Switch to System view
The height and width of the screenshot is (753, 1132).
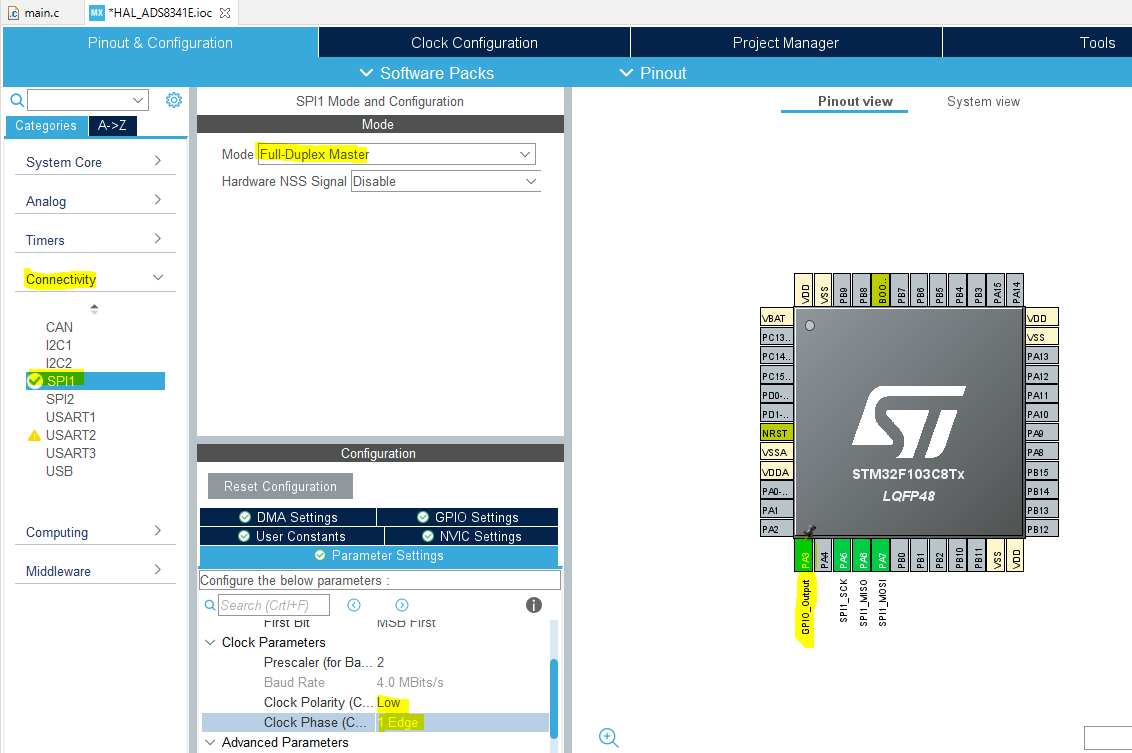coord(983,102)
